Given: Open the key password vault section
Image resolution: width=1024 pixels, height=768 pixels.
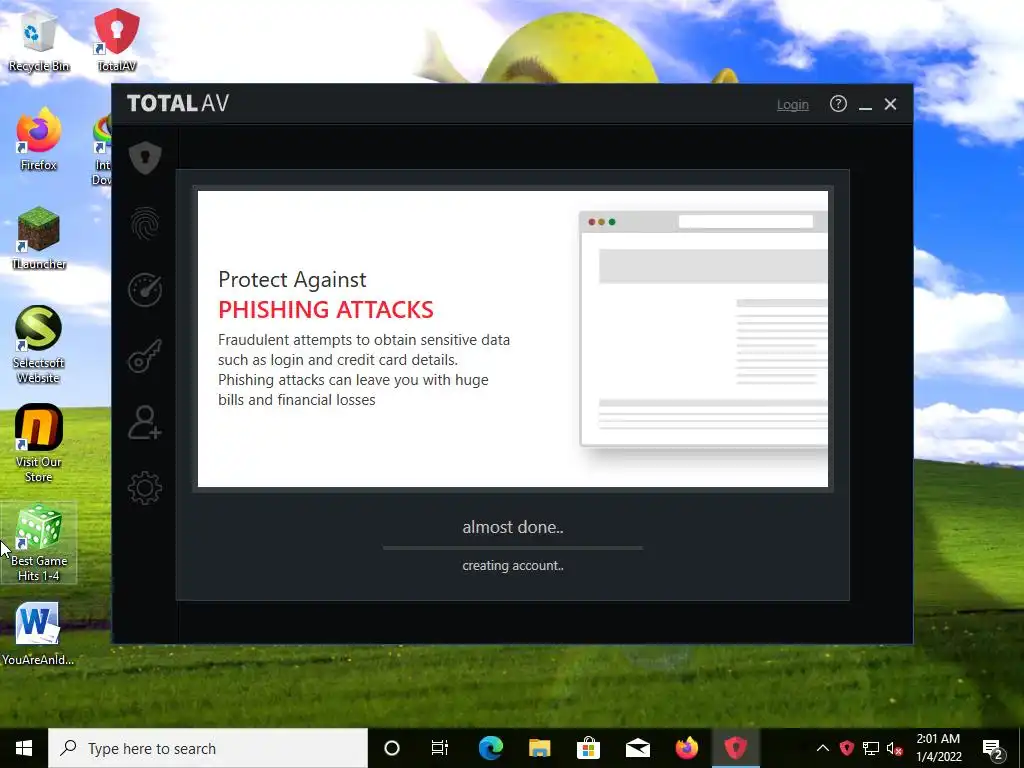Looking at the screenshot, I should [x=145, y=356].
